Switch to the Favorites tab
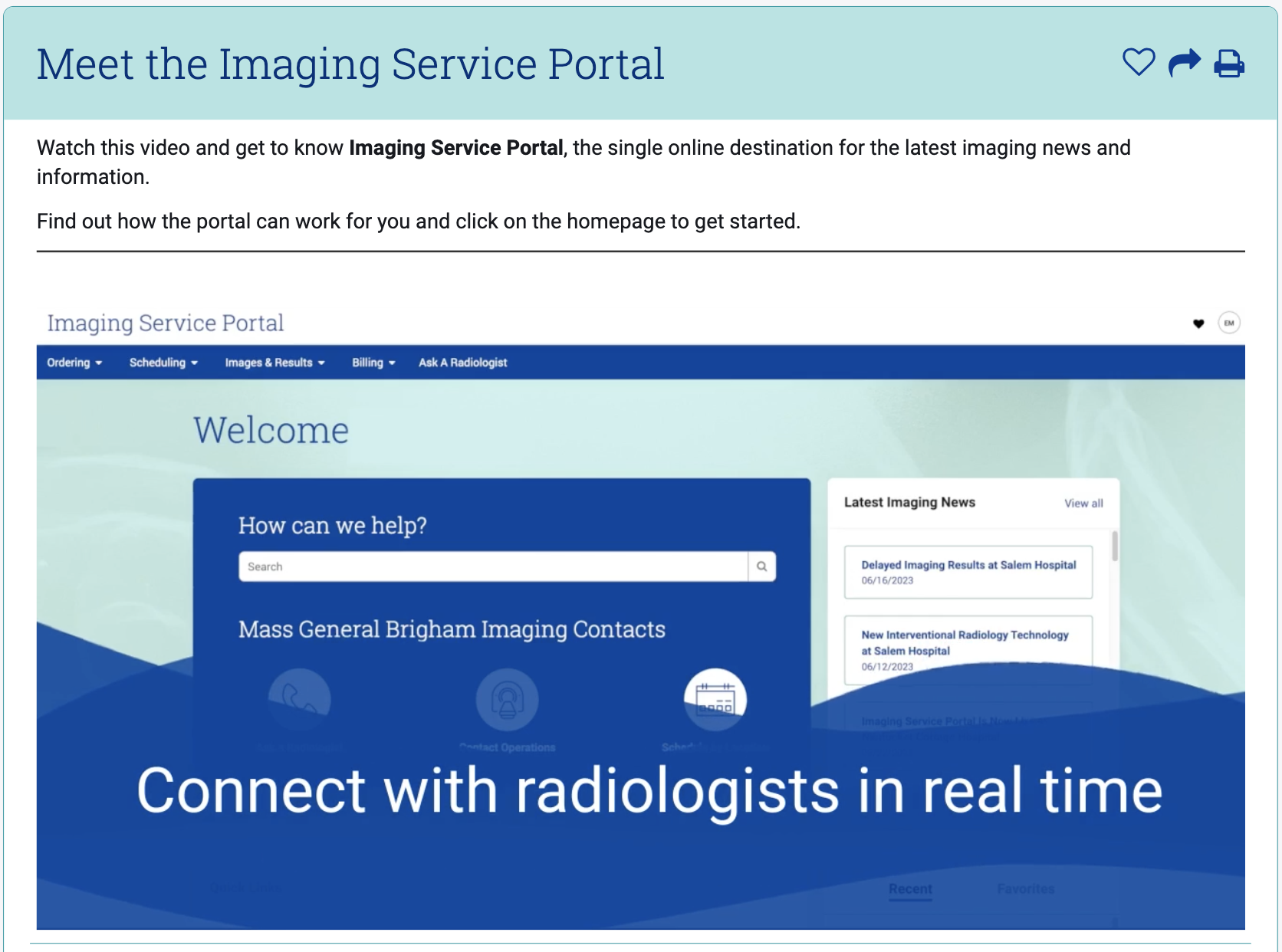The image size is (1282, 952). 1025,889
